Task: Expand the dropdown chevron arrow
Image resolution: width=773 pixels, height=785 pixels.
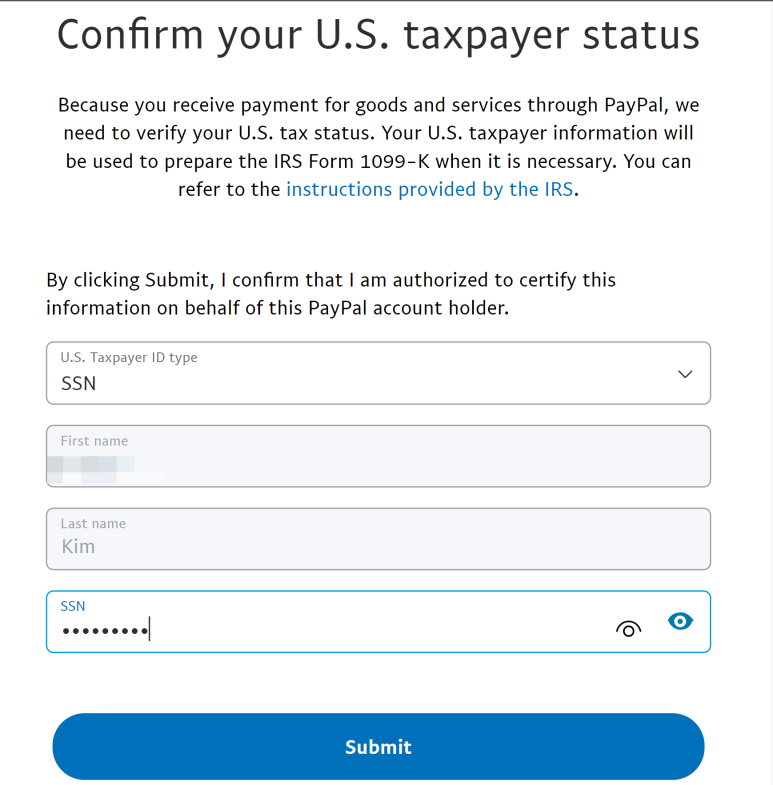Action: (685, 374)
